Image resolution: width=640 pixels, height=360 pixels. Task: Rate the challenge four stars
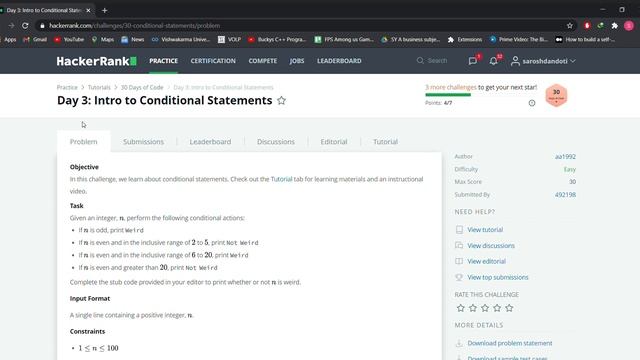497,308
